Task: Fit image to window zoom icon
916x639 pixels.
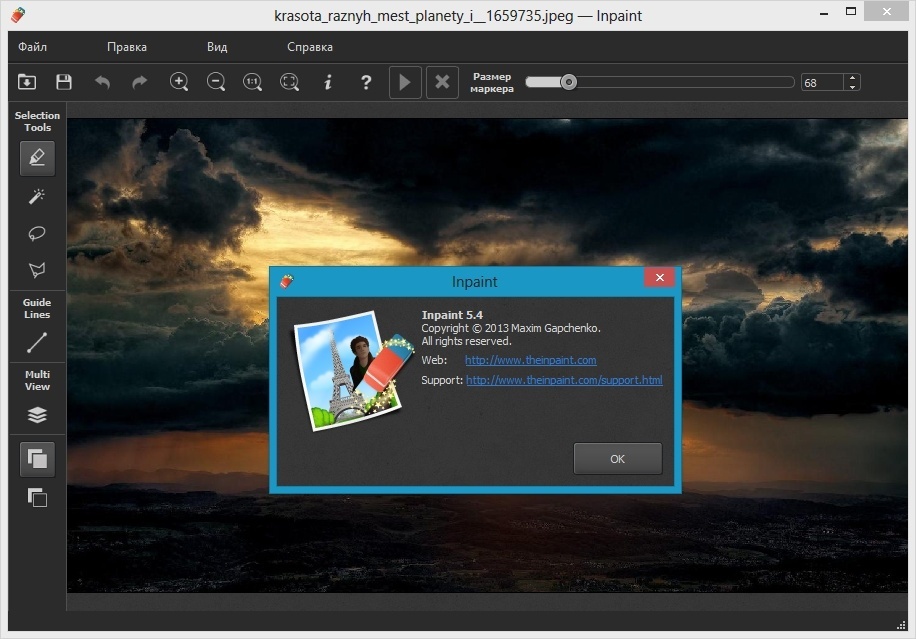Action: (290, 82)
